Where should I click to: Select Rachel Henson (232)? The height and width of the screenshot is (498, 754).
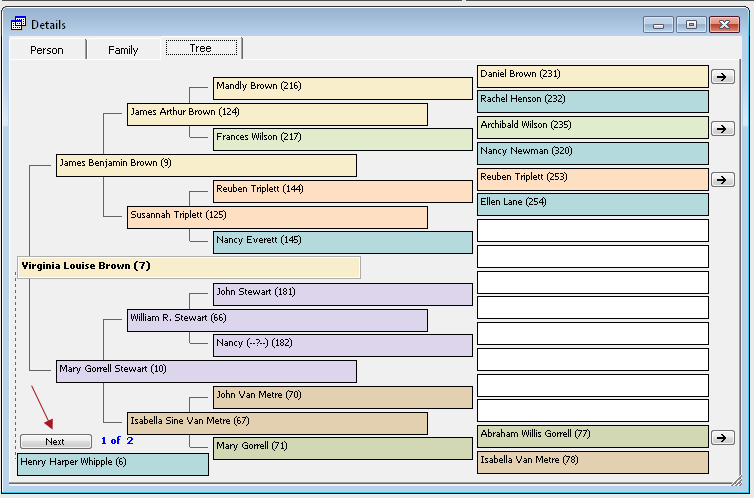(x=592, y=101)
